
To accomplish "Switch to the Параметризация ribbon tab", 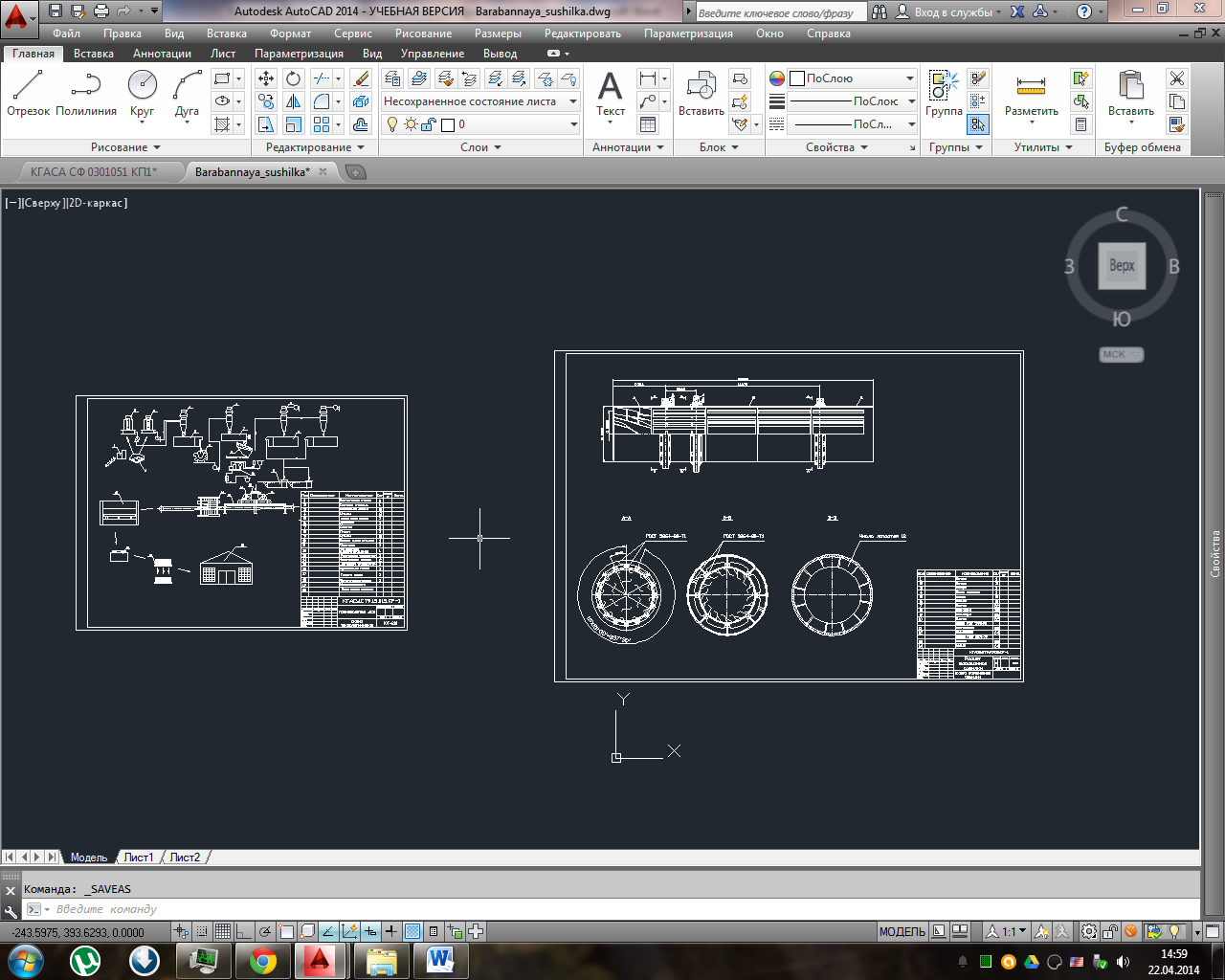I will click(x=299, y=54).
